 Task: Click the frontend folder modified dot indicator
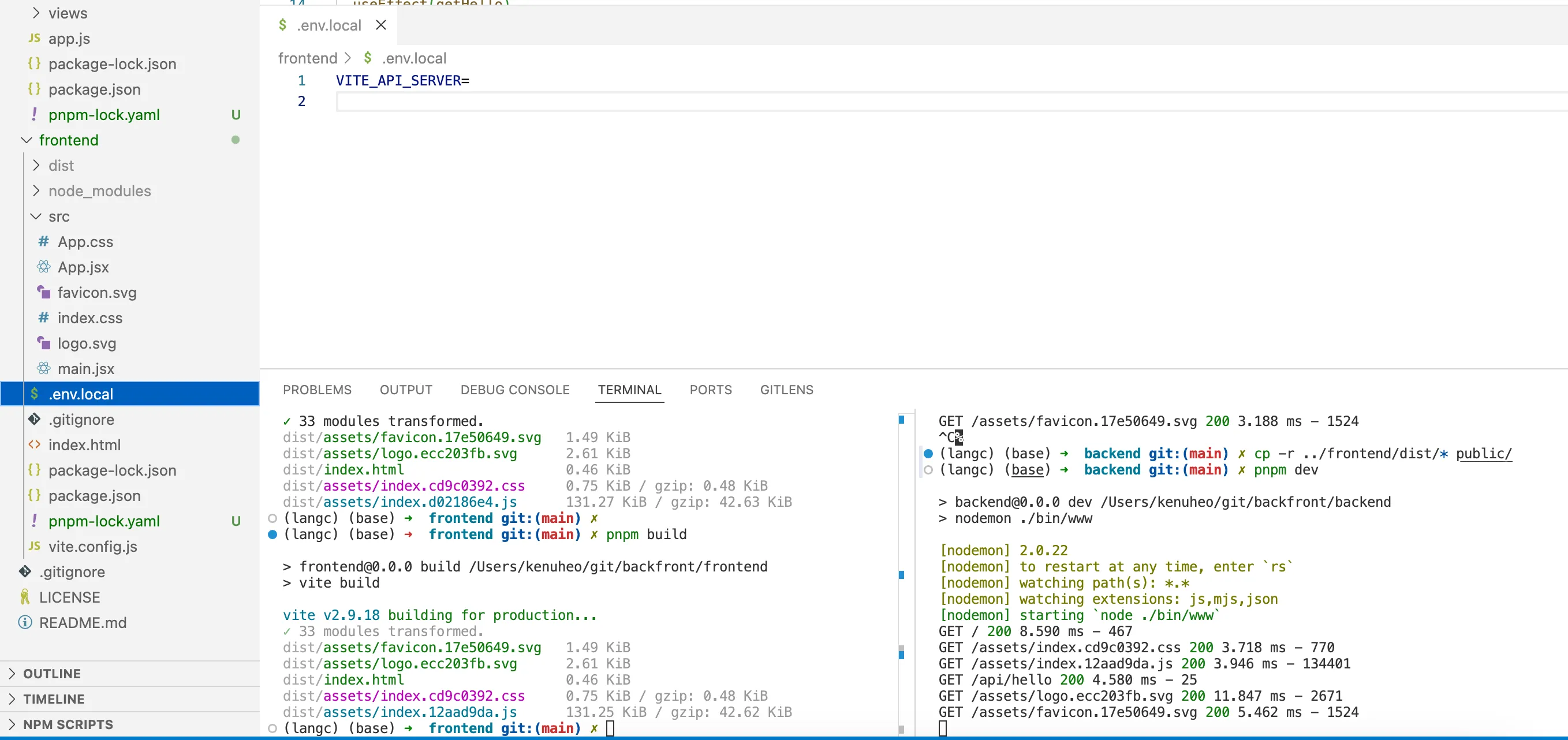[x=236, y=140]
